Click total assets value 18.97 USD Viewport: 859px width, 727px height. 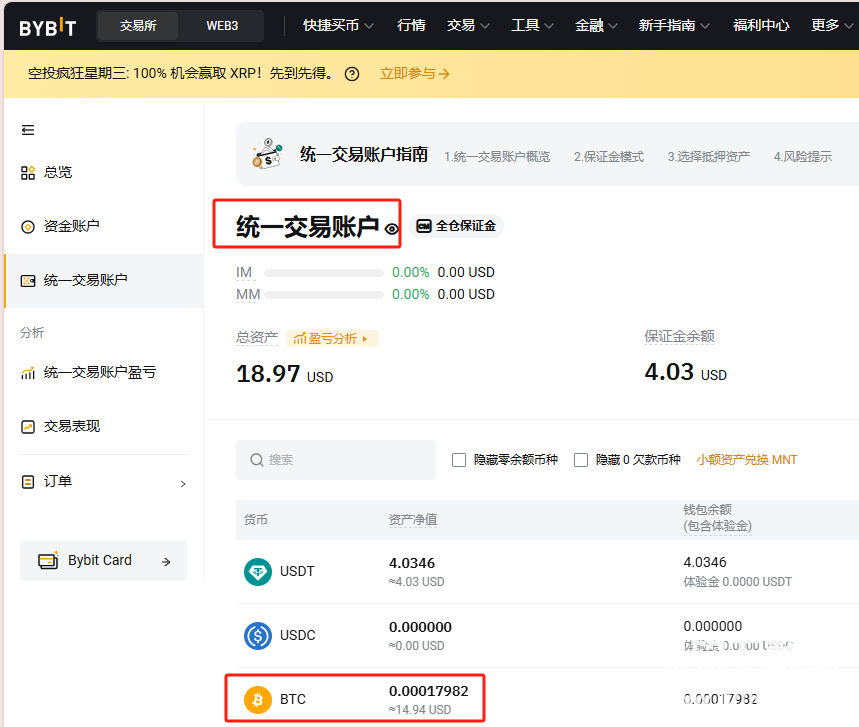pyautogui.click(x=285, y=374)
